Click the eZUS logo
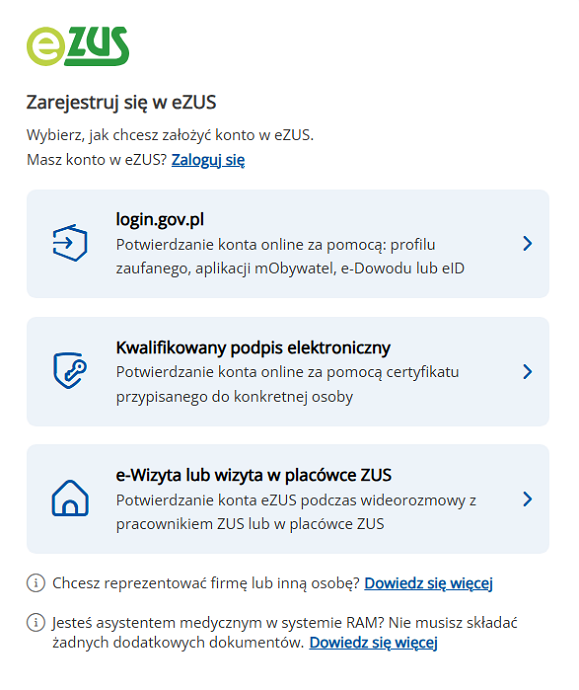Screen dimensions: 579x690 tap(78, 46)
